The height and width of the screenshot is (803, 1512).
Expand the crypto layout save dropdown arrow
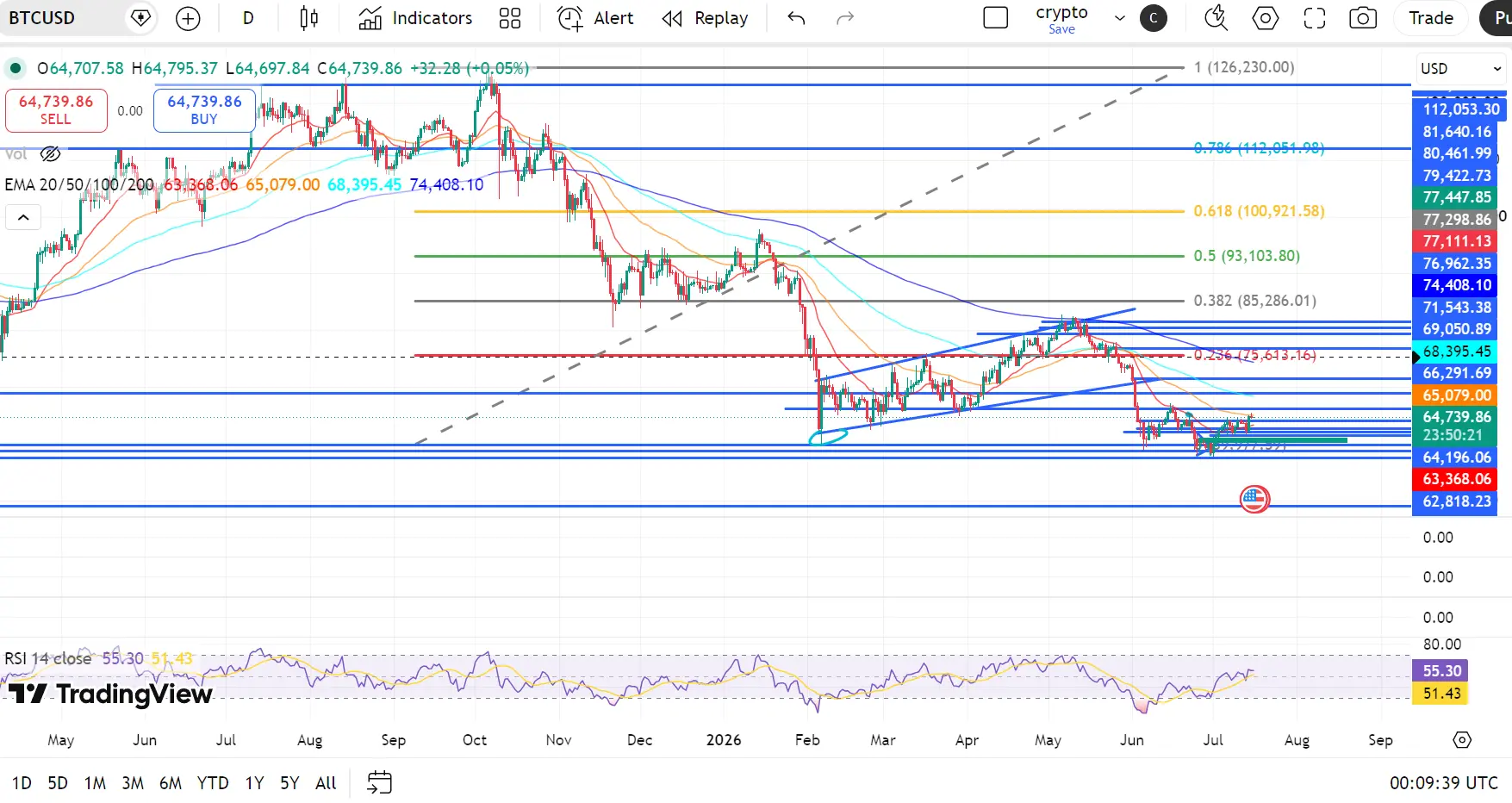pyautogui.click(x=1119, y=18)
